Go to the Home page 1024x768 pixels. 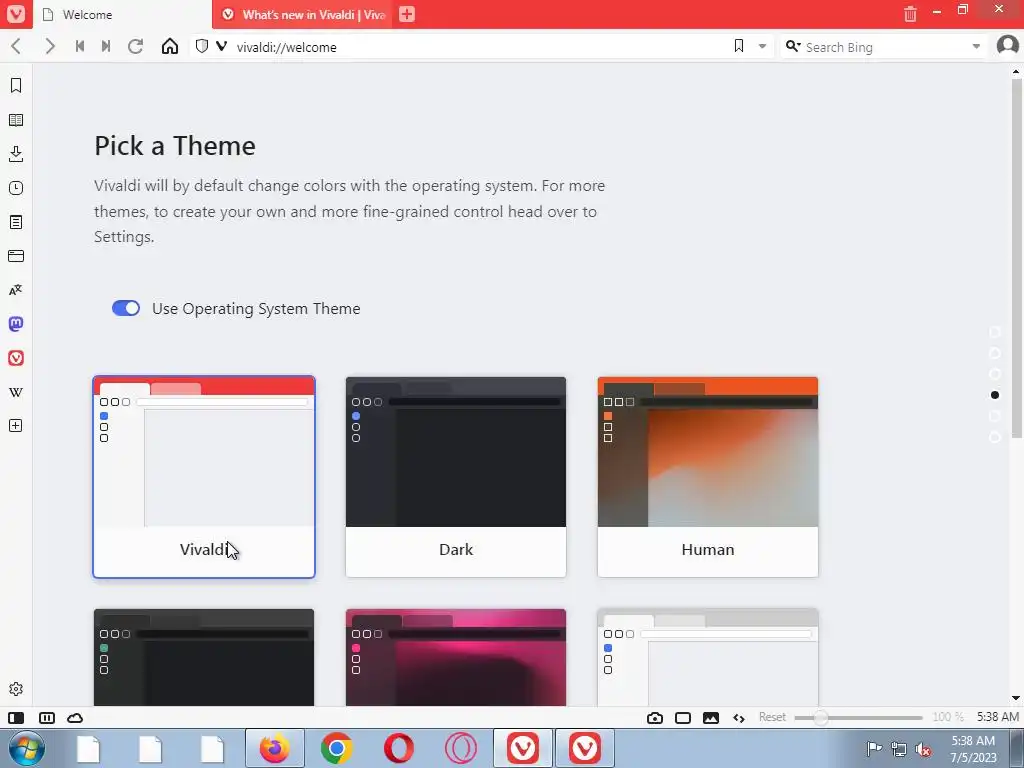(x=170, y=46)
